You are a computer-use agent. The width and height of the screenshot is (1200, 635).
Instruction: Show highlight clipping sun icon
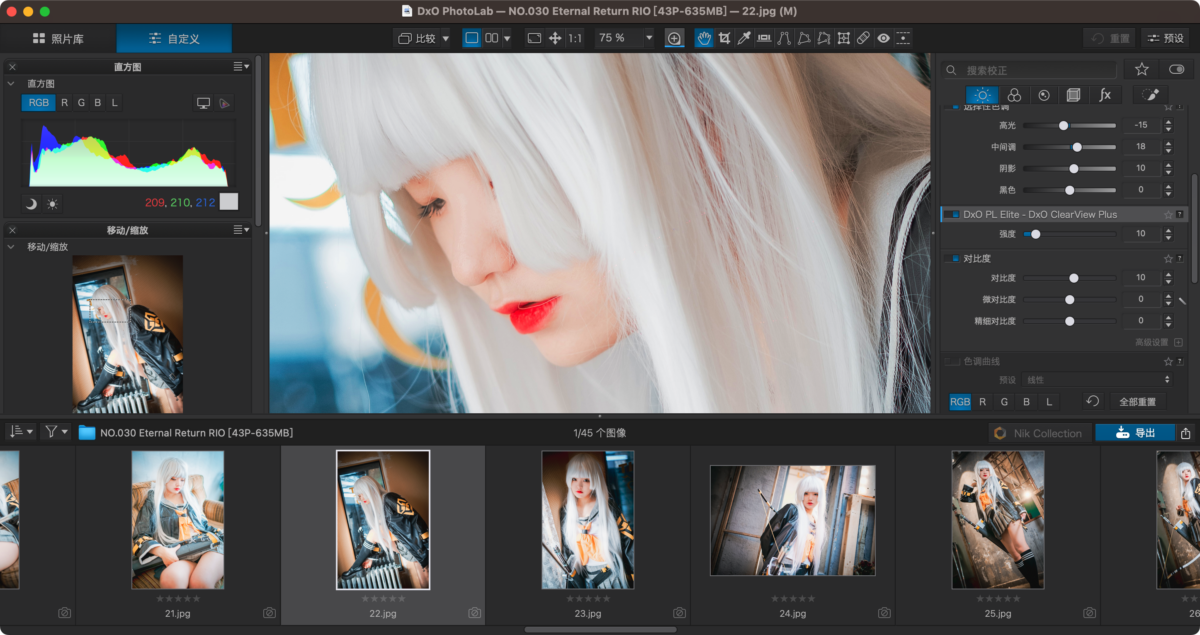pyautogui.click(x=52, y=204)
